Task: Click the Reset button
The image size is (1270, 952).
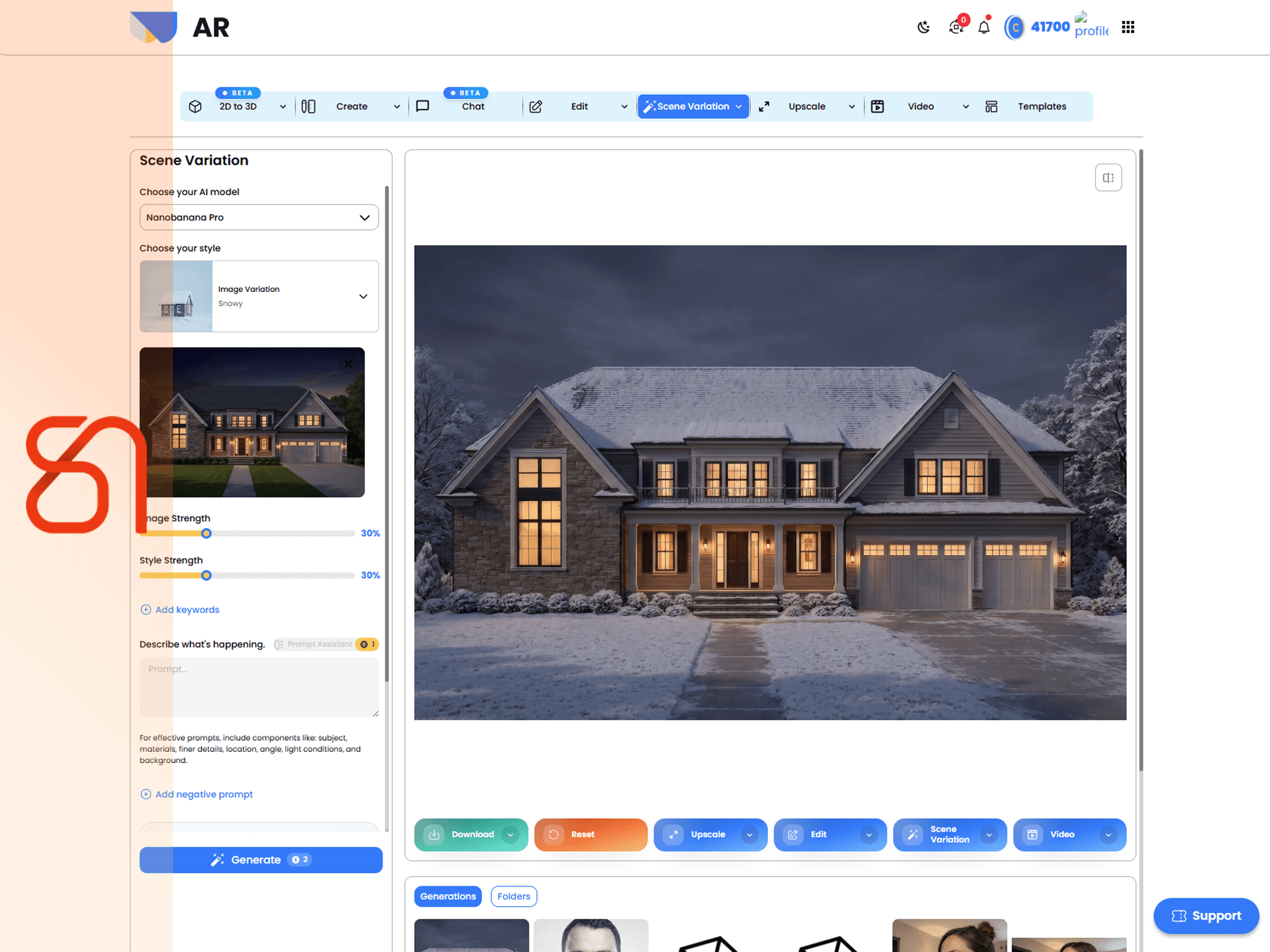Action: [590, 835]
